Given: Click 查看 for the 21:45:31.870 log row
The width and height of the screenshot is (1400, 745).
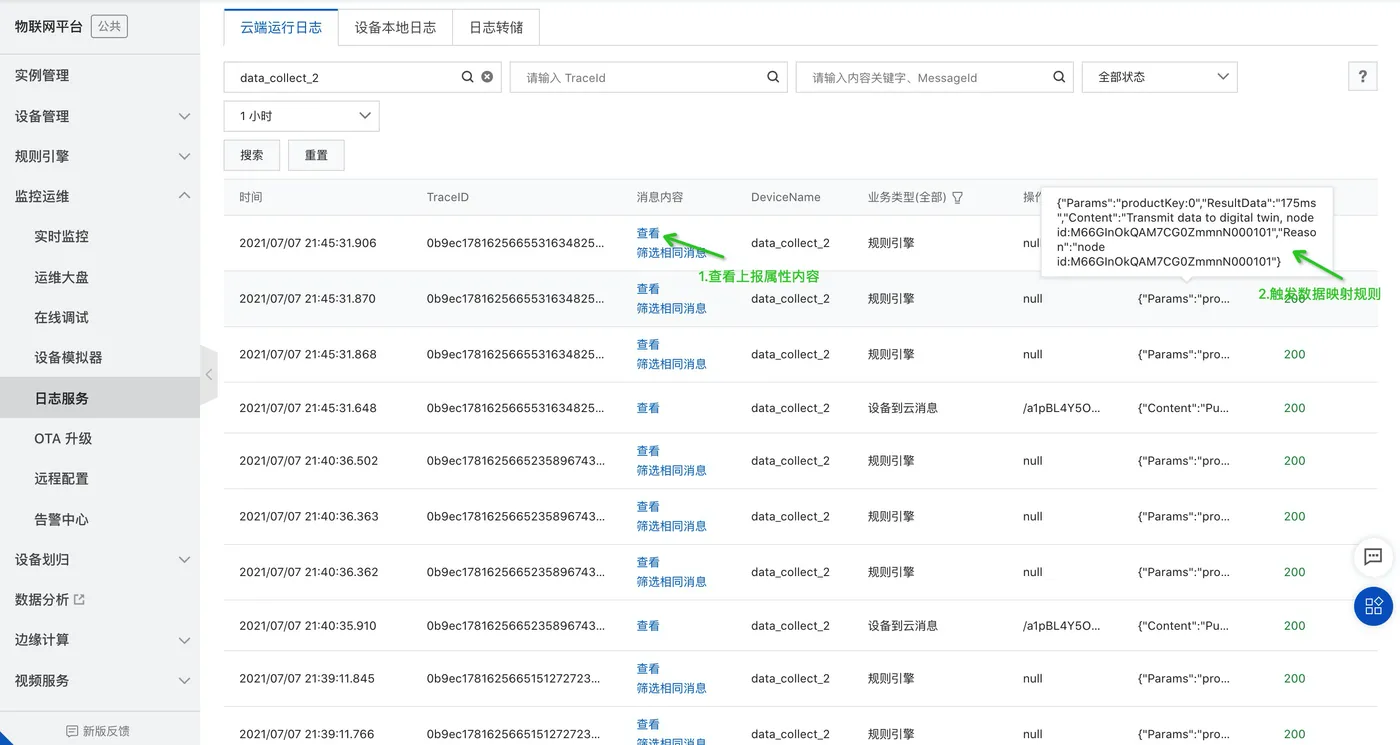Looking at the screenshot, I should (648, 289).
